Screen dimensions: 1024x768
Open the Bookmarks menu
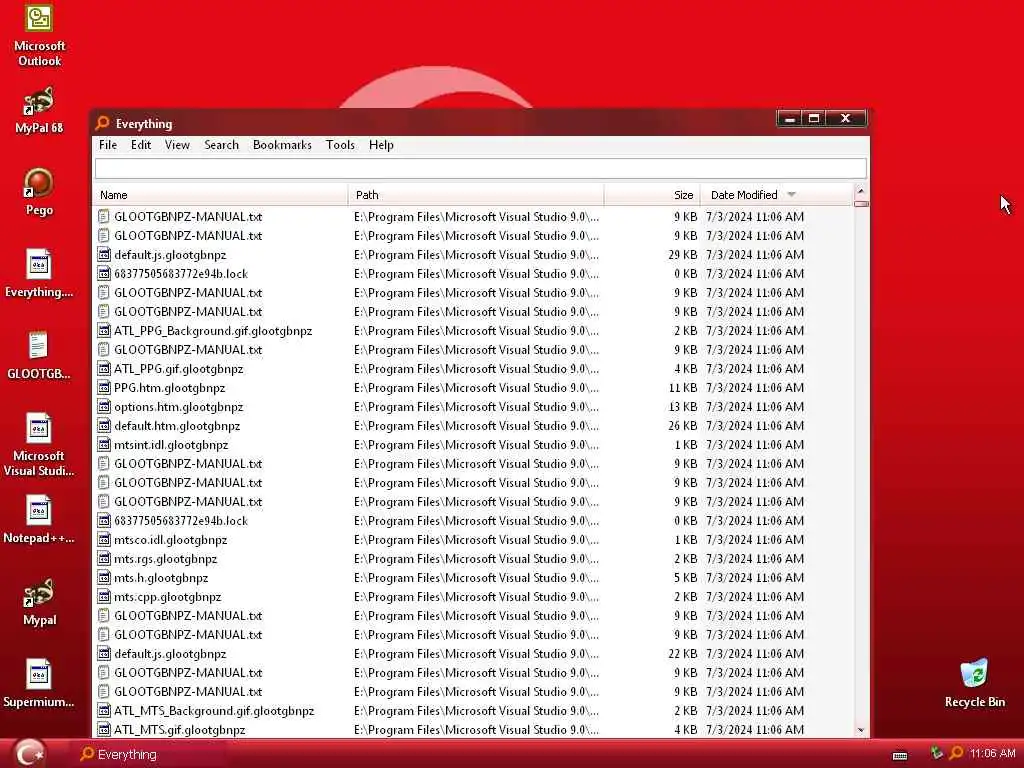[282, 145]
